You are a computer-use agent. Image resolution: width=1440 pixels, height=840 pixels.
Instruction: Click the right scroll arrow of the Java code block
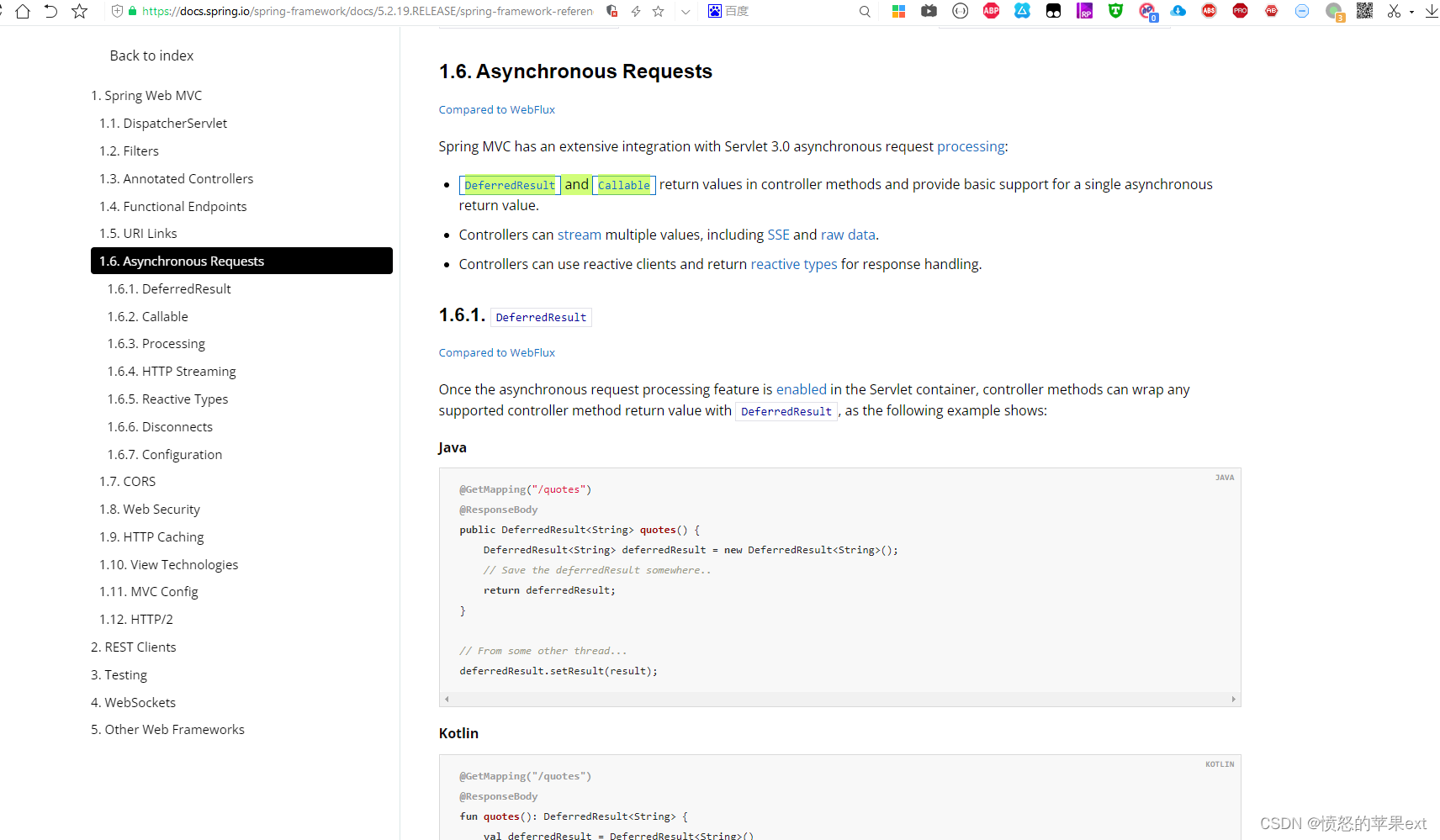pyautogui.click(x=1234, y=700)
